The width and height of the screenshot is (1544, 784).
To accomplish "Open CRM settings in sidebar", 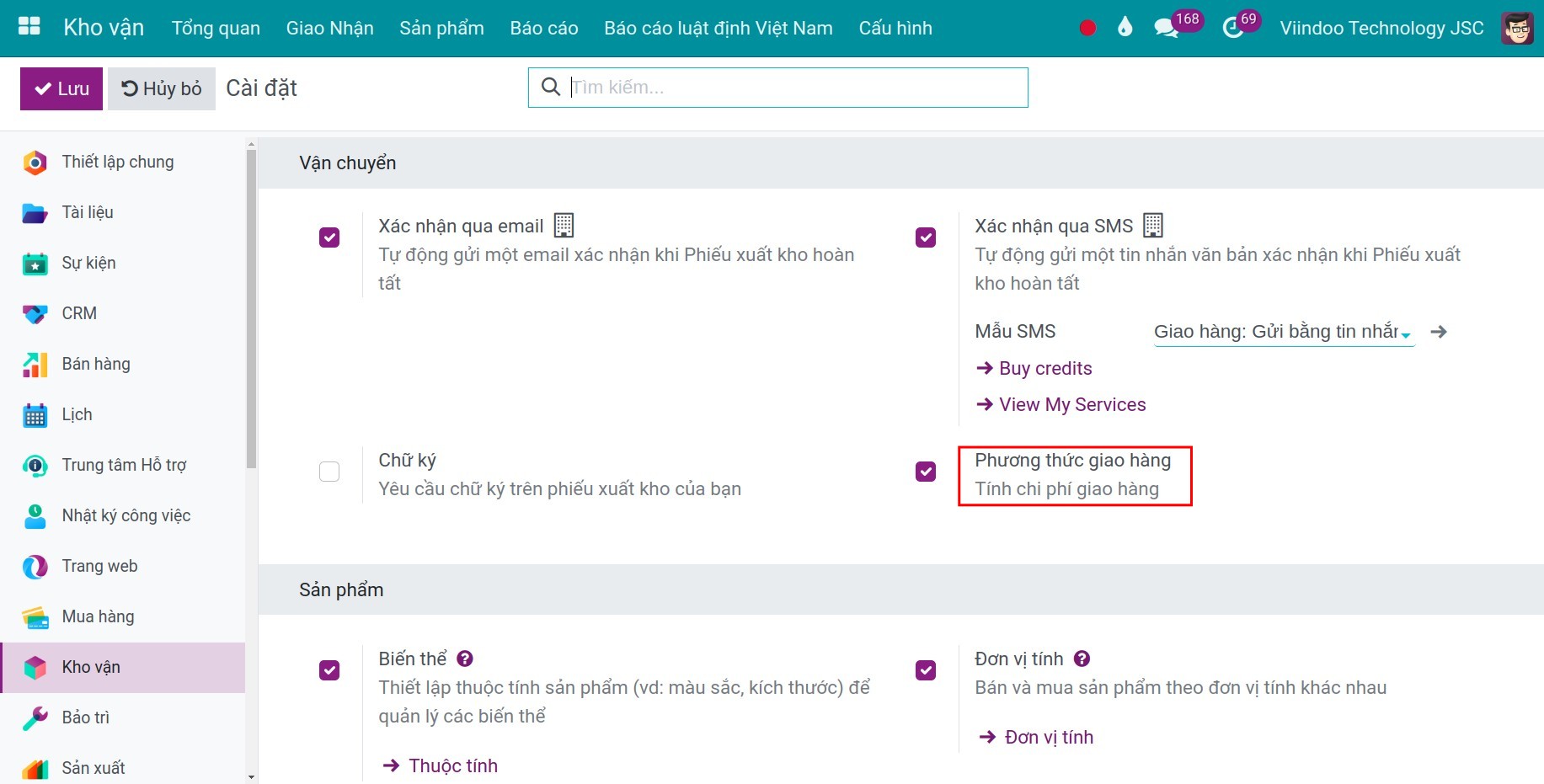I will 123,314.
